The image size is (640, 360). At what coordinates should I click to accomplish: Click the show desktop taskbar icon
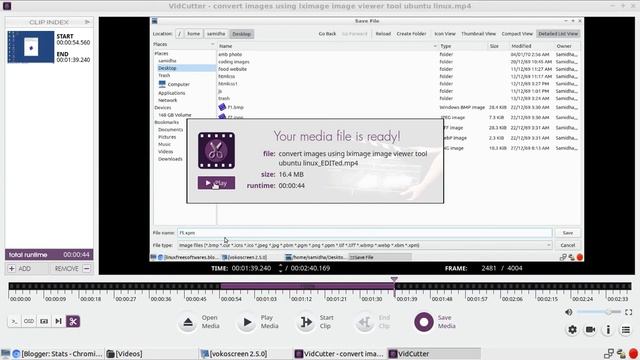5,354
